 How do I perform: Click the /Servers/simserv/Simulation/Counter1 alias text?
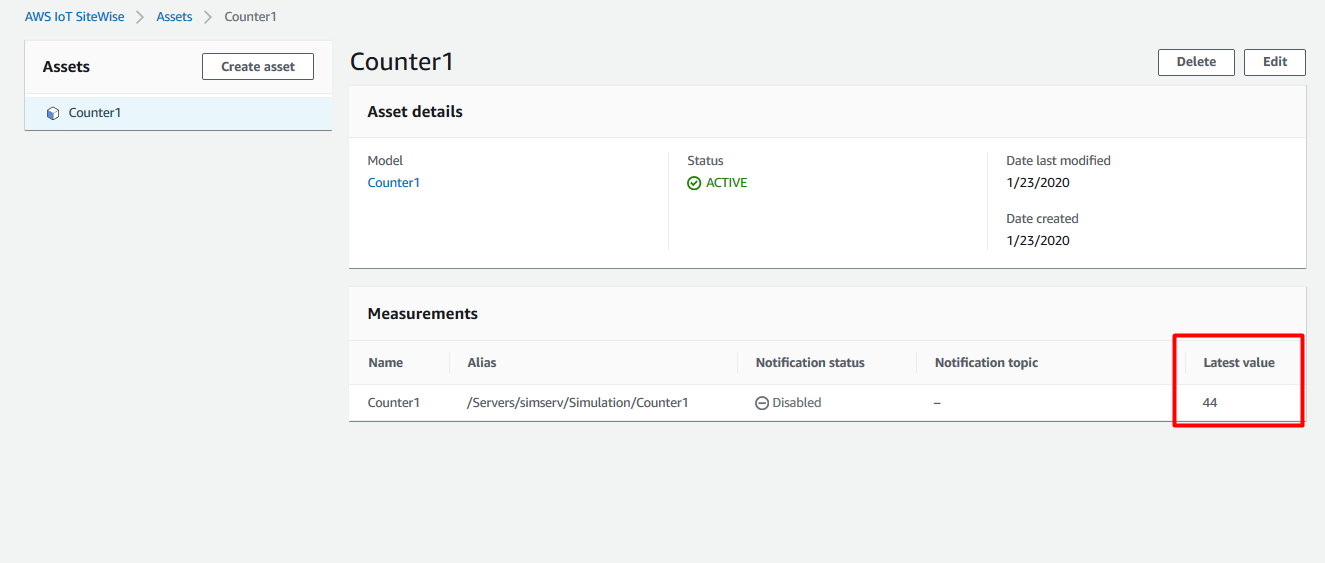[578, 403]
